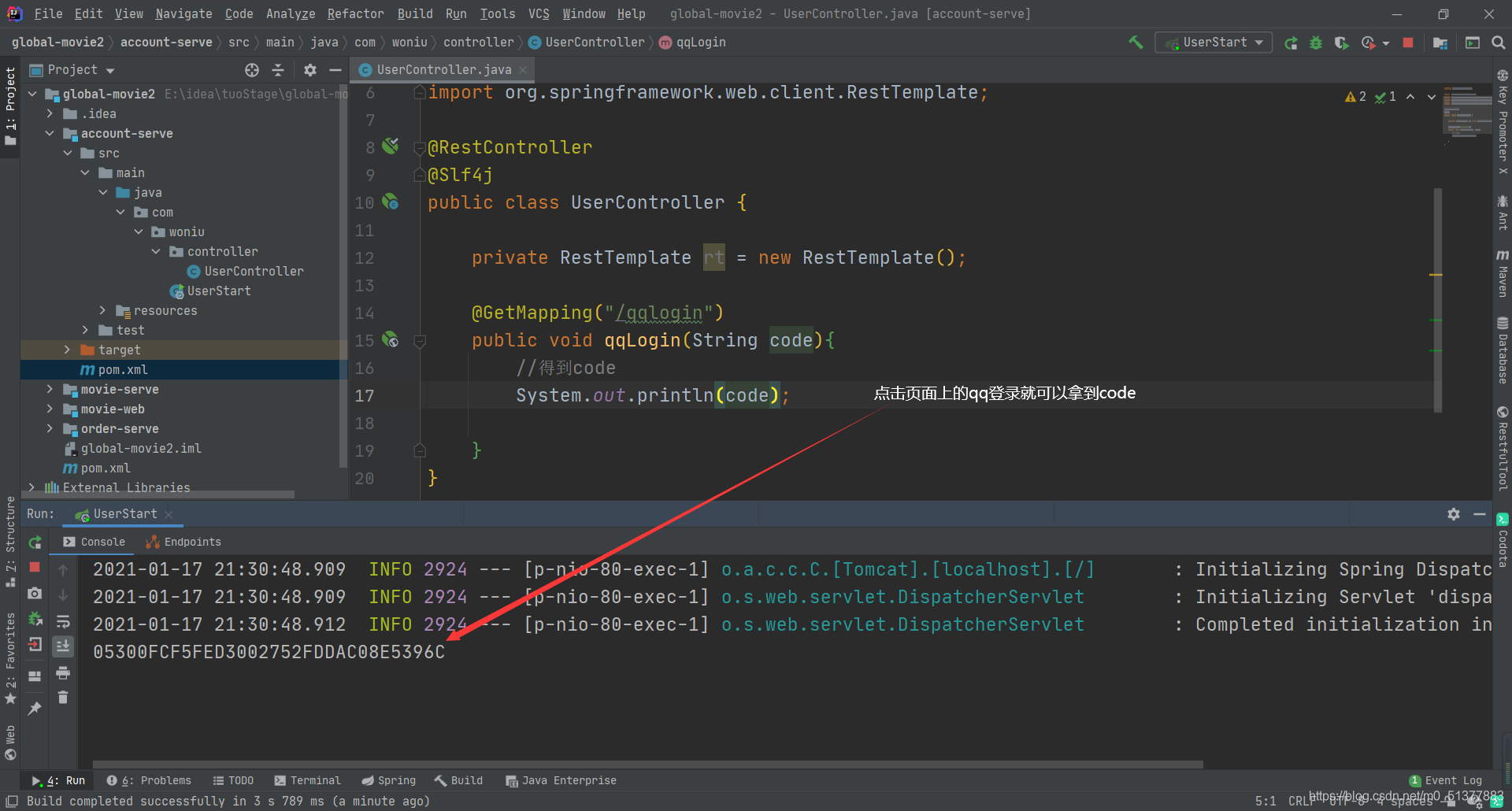Open the Refactor menu
Viewport: 1512px width, 811px height.
coord(355,13)
